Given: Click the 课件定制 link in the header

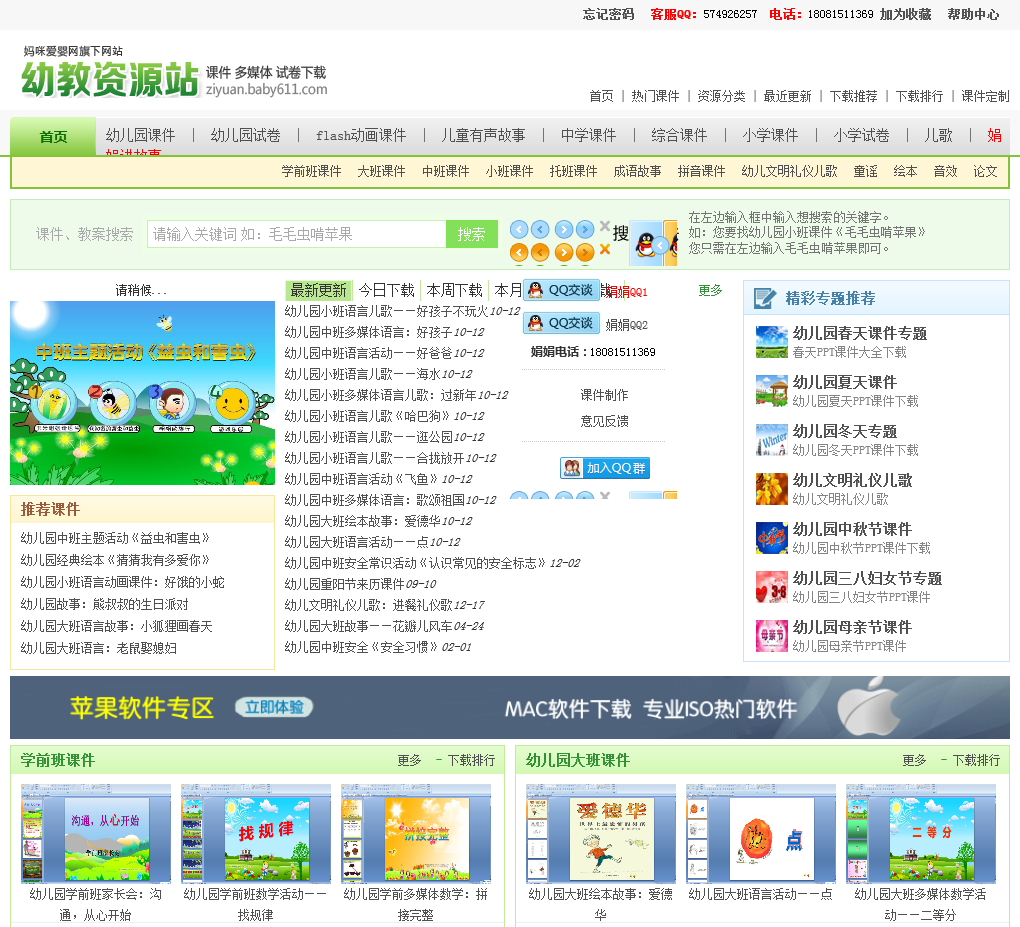Looking at the screenshot, I should (986, 96).
